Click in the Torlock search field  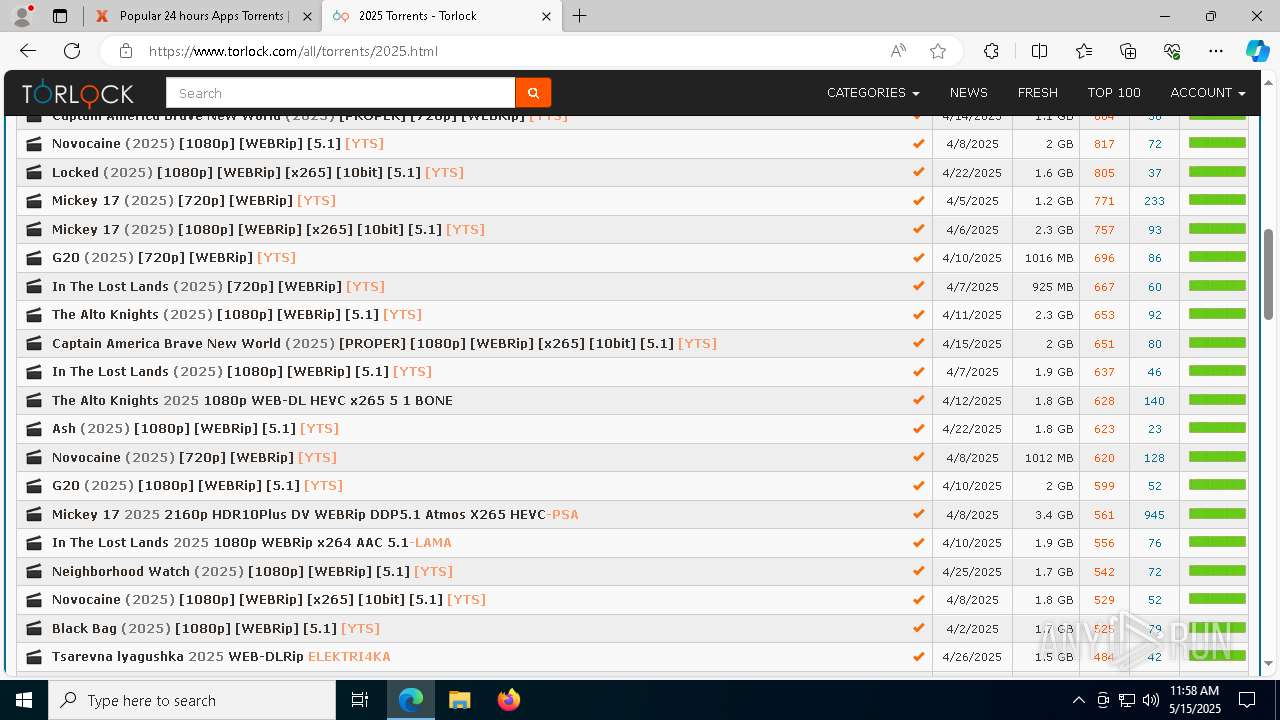341,93
